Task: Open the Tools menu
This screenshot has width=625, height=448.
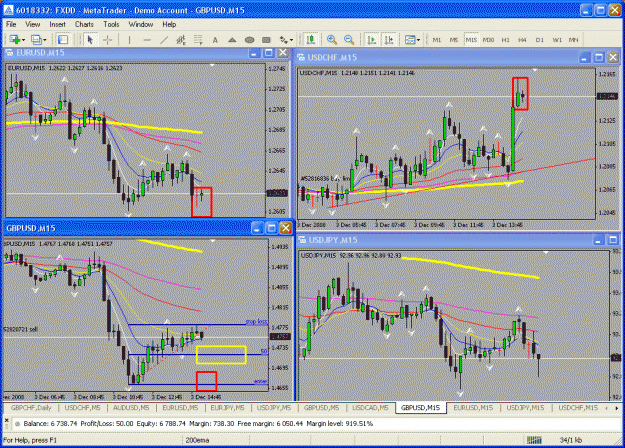Action: 111,24
